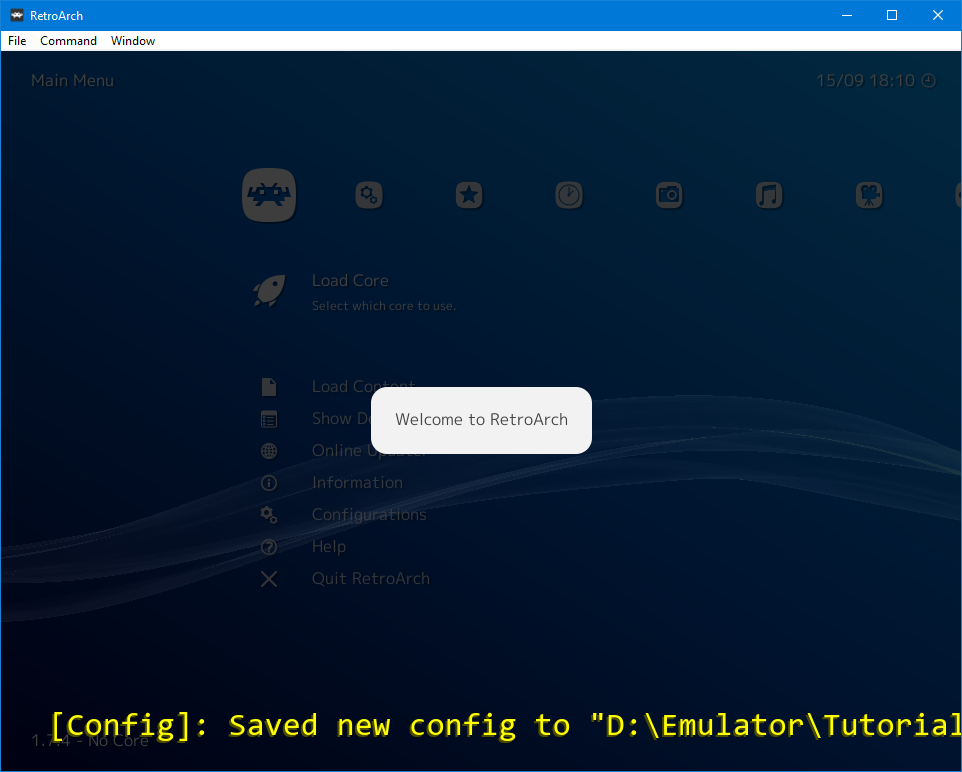Click the info circle icon beside Information
962x772 pixels.
(x=269, y=483)
